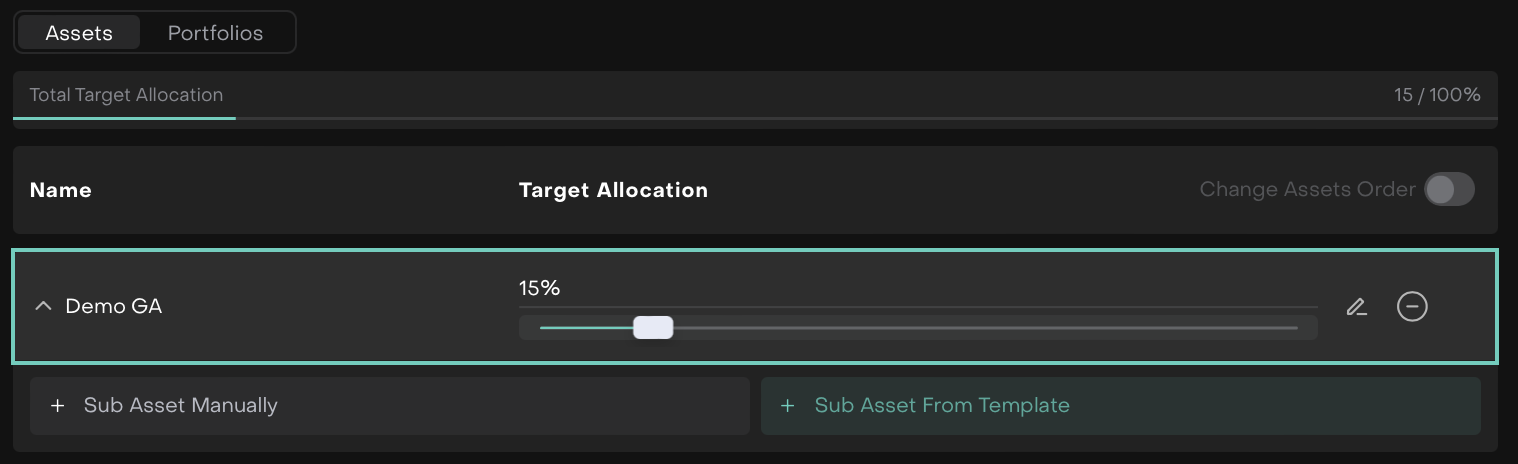Image resolution: width=1518 pixels, height=464 pixels.
Task: Click the Change Assets Order label text
Action: [x=1307, y=189]
